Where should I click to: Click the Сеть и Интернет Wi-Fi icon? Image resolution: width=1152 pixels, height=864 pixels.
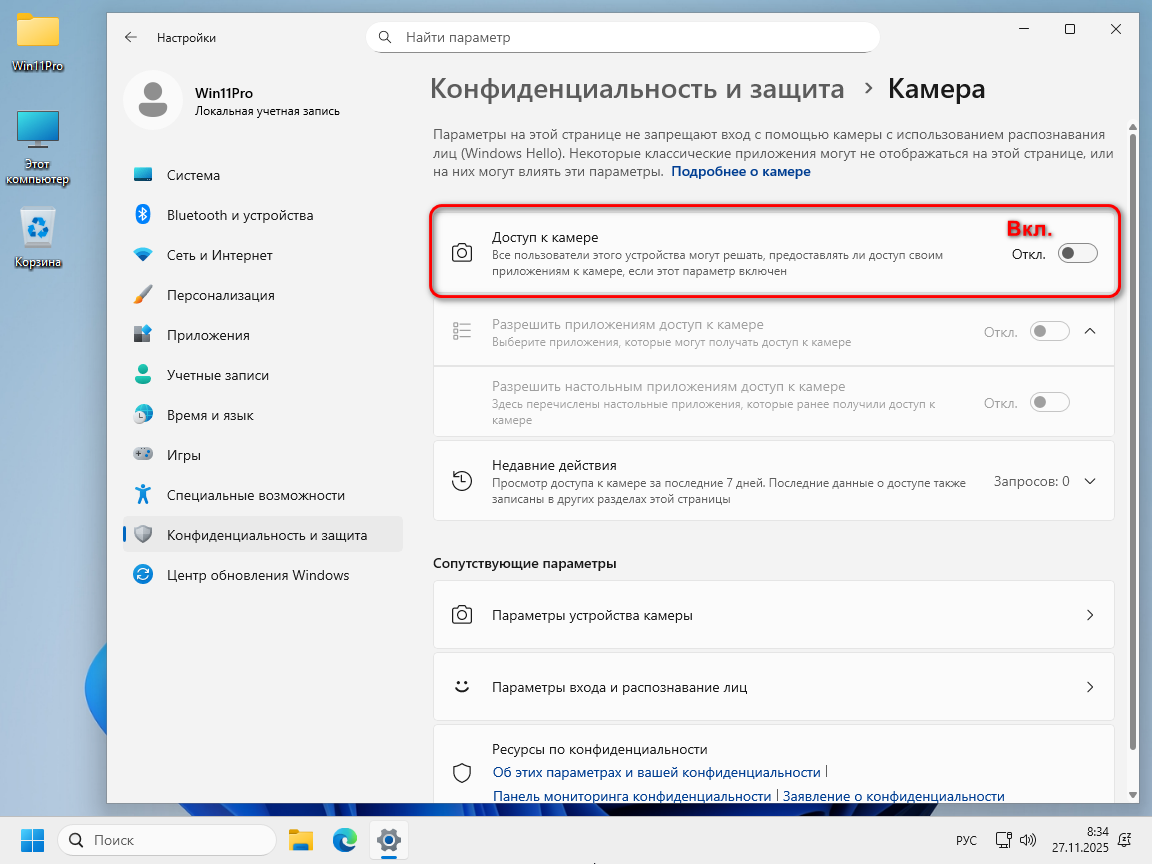point(143,255)
